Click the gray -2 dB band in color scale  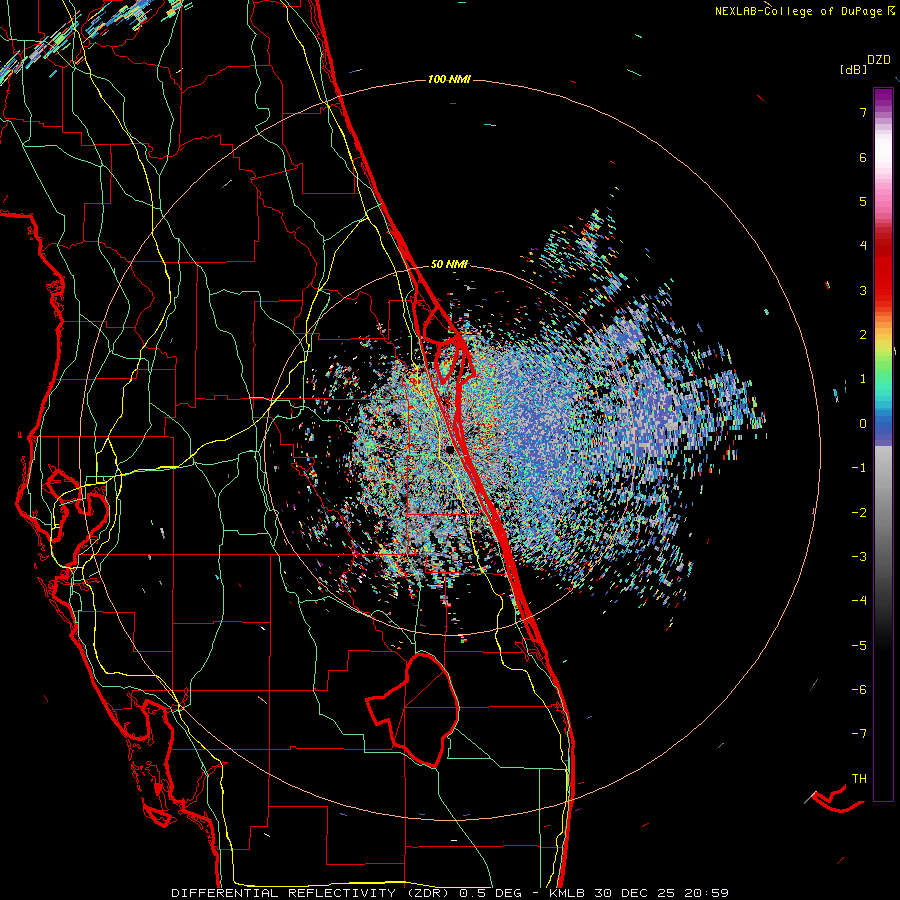[x=883, y=513]
